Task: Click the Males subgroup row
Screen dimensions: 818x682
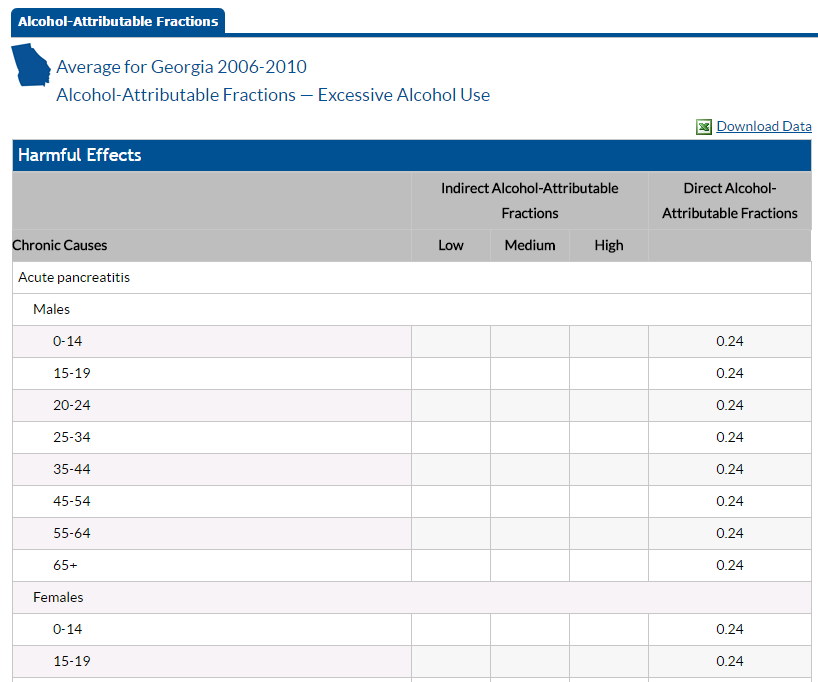Action: tap(412, 309)
